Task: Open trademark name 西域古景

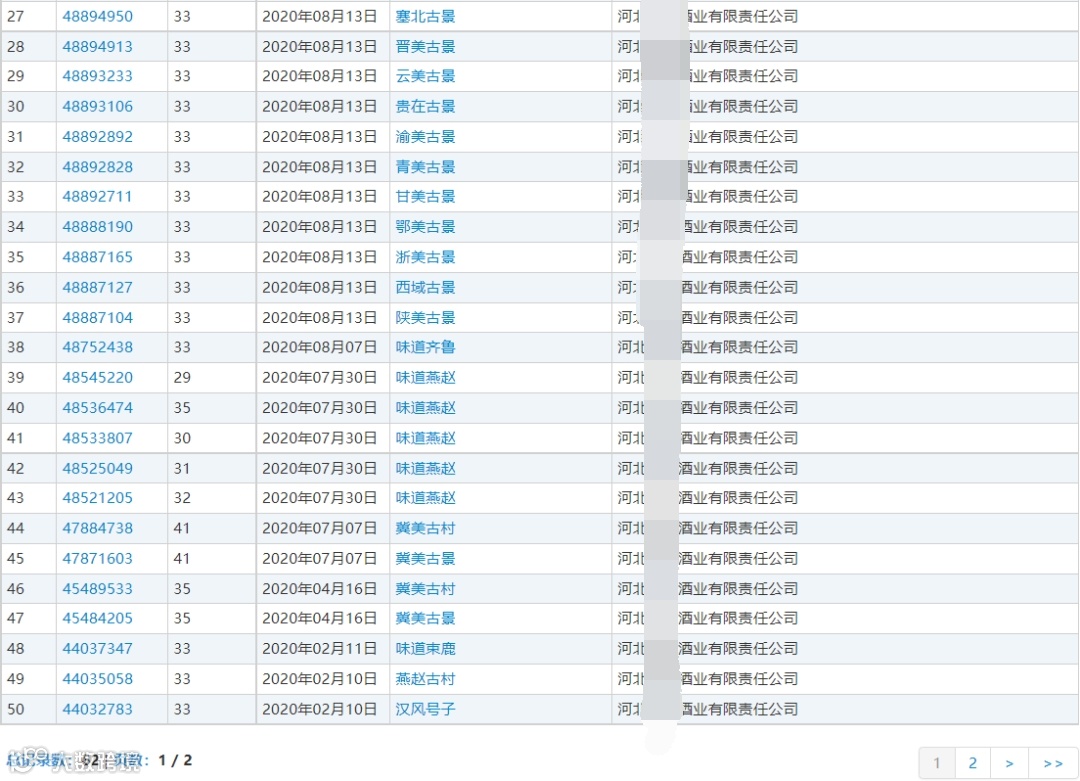Action: [x=425, y=288]
